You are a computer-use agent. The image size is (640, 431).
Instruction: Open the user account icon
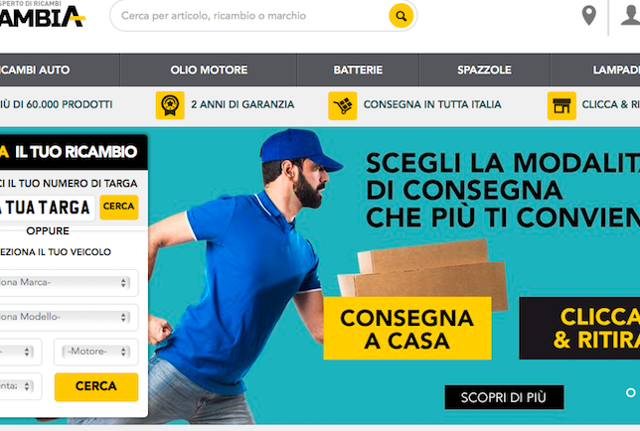coord(631,15)
